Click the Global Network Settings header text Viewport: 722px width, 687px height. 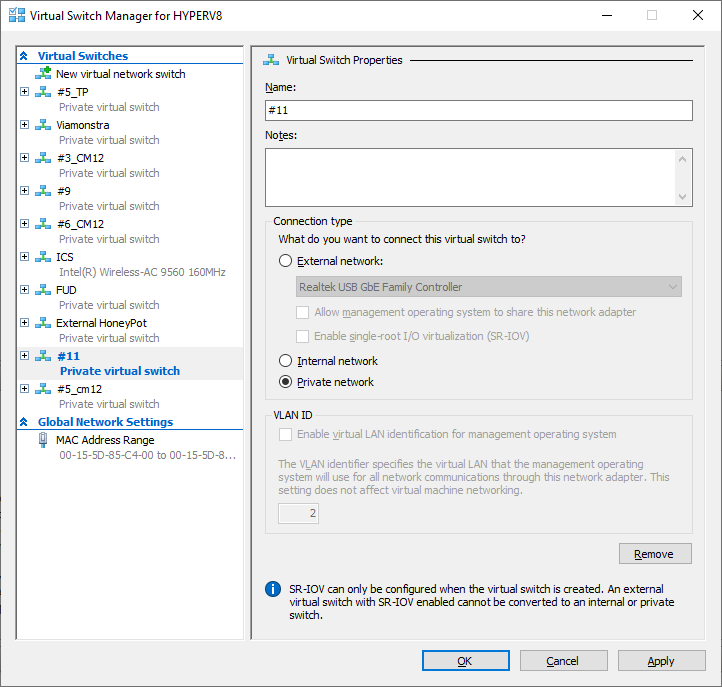(105, 422)
